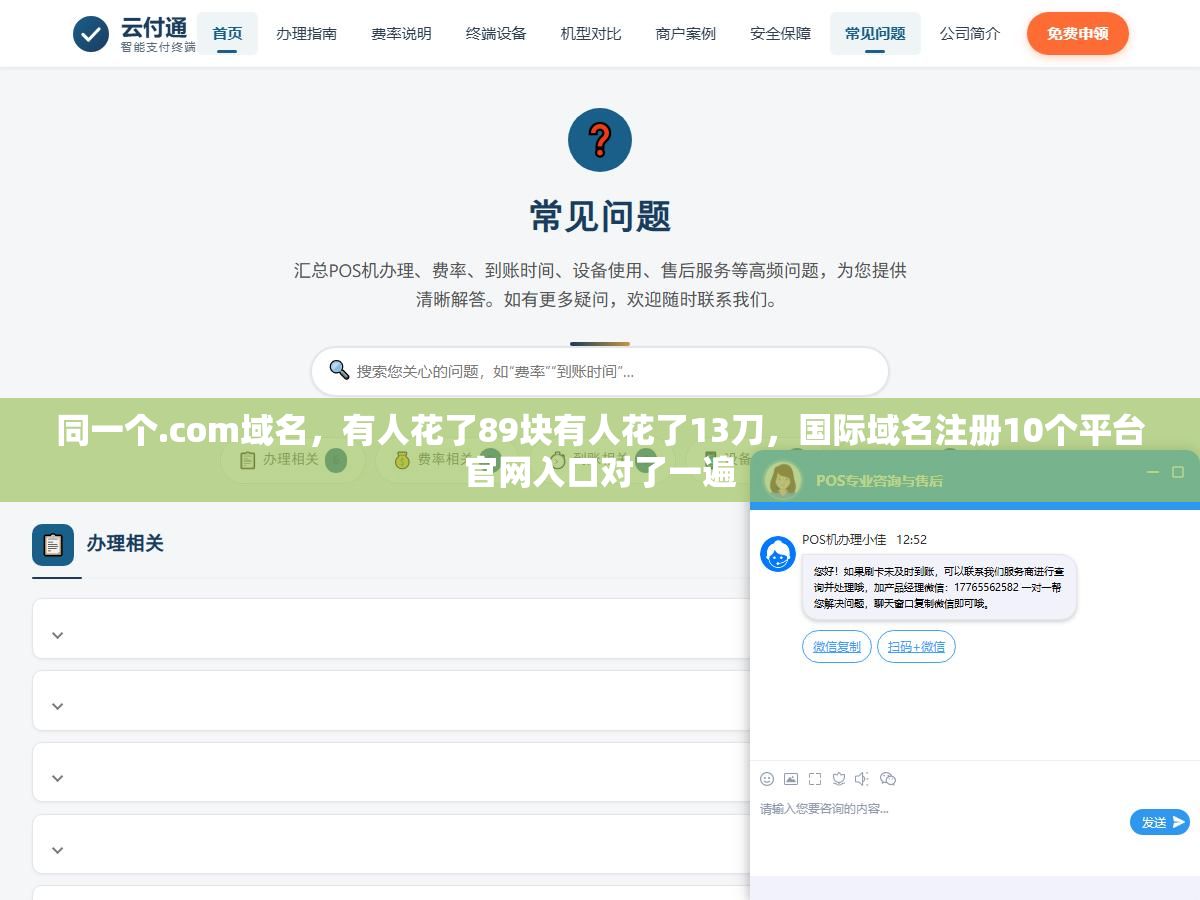Click the magnifier icon in the search box
The width and height of the screenshot is (1200, 900).
[x=339, y=370]
